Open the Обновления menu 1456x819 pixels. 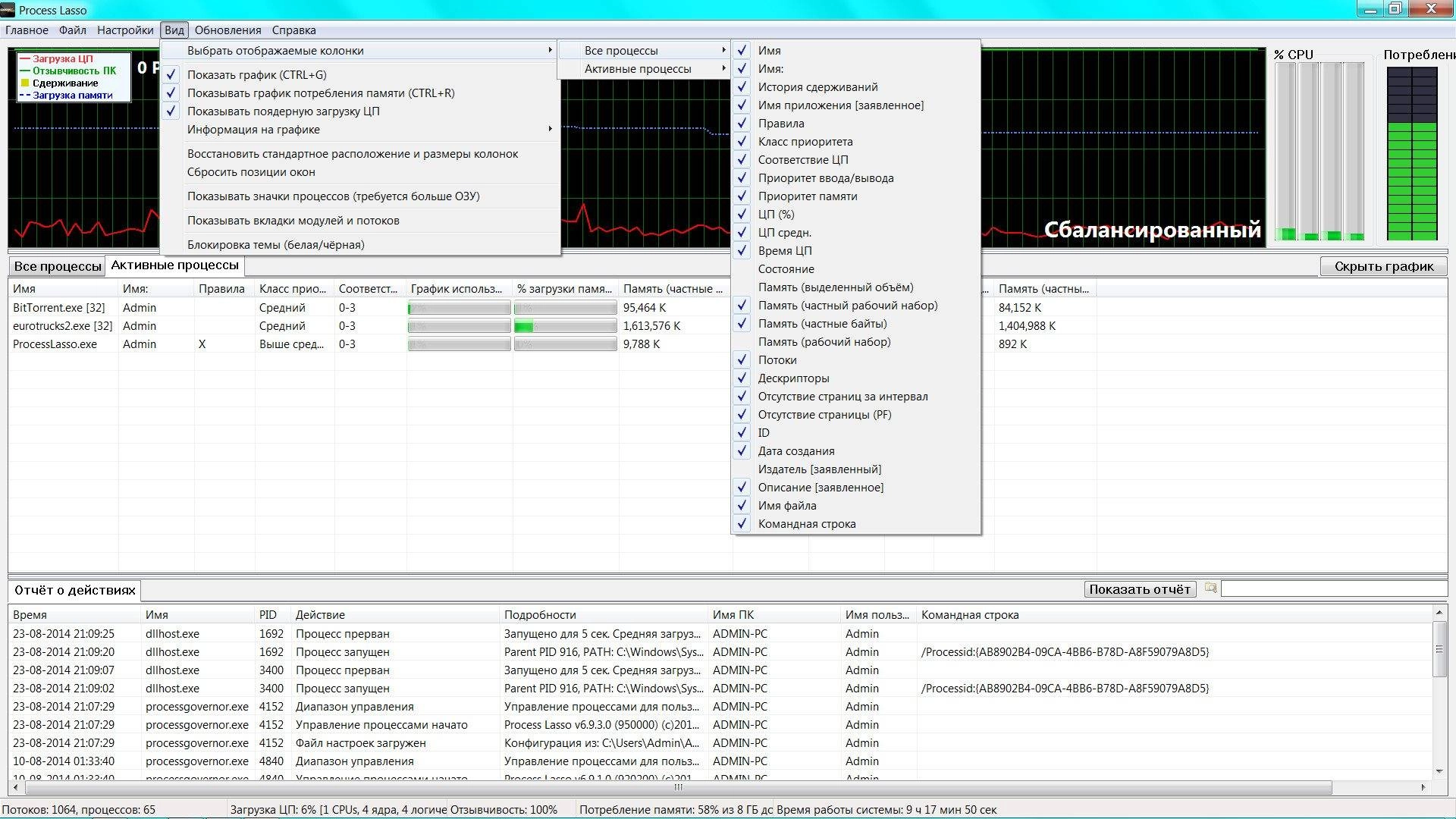click(227, 30)
